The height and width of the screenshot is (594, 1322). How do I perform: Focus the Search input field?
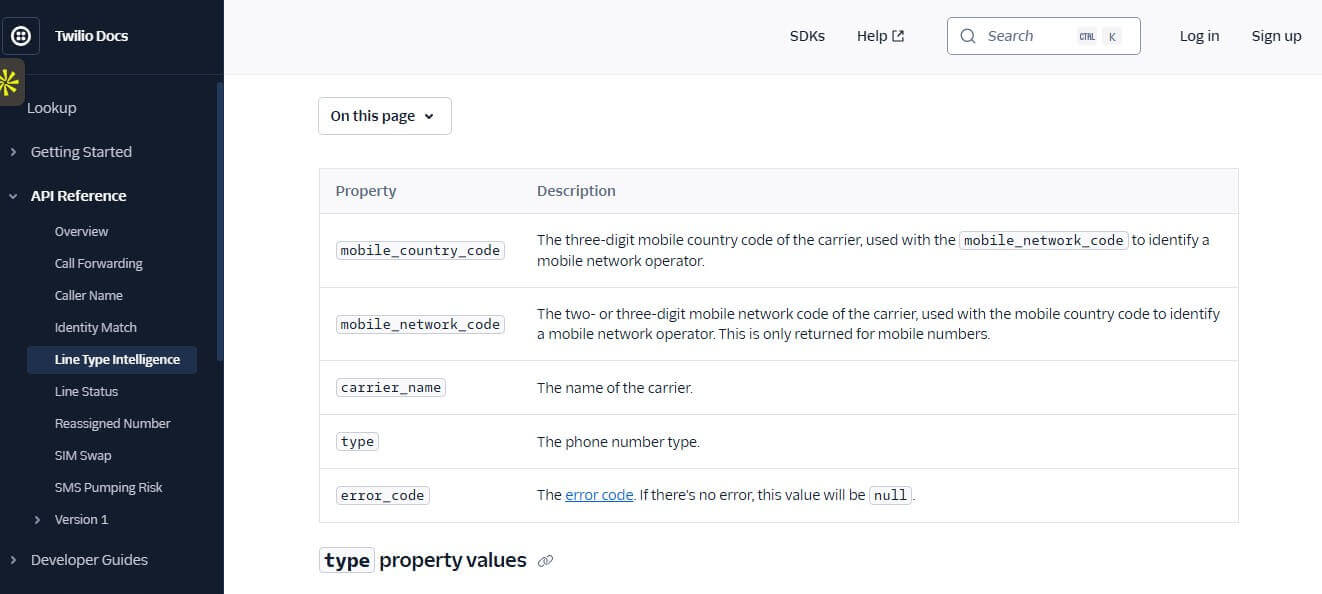click(x=1043, y=36)
